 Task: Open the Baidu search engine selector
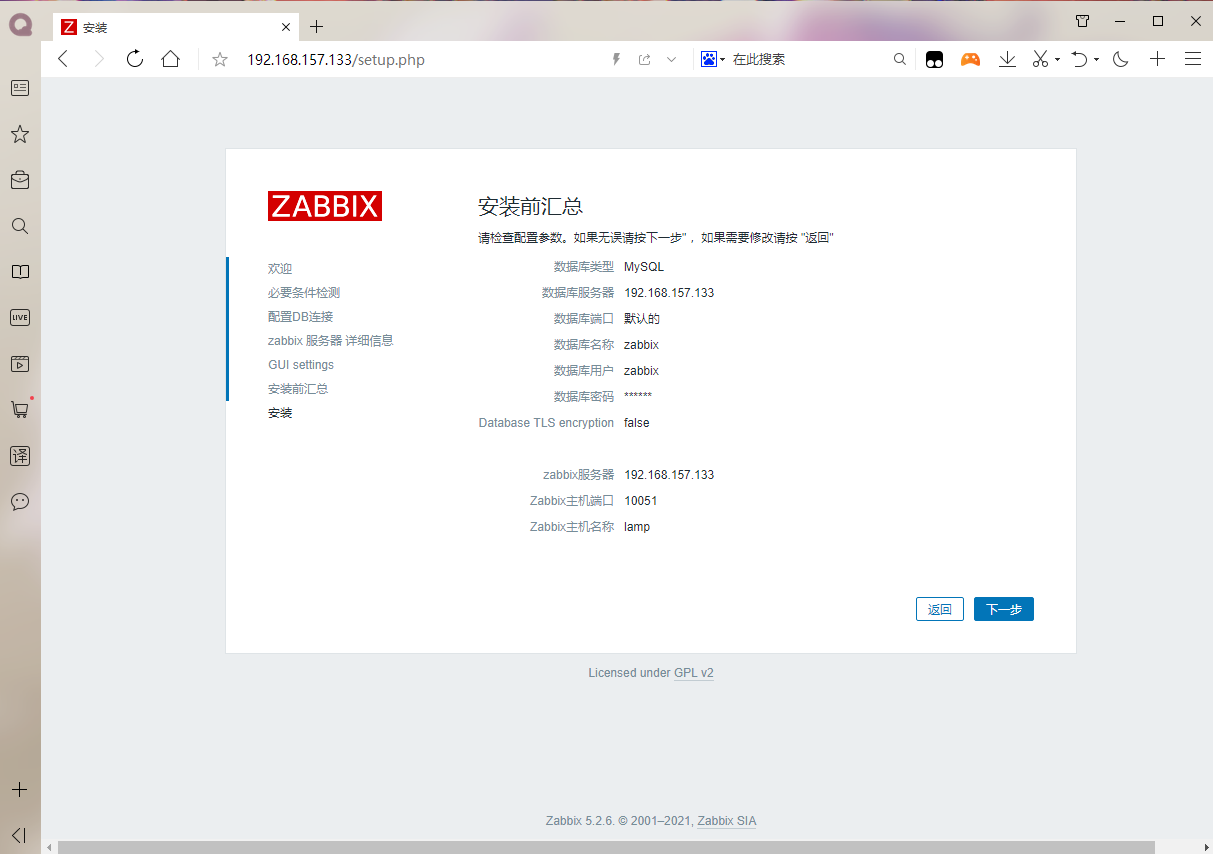712,60
